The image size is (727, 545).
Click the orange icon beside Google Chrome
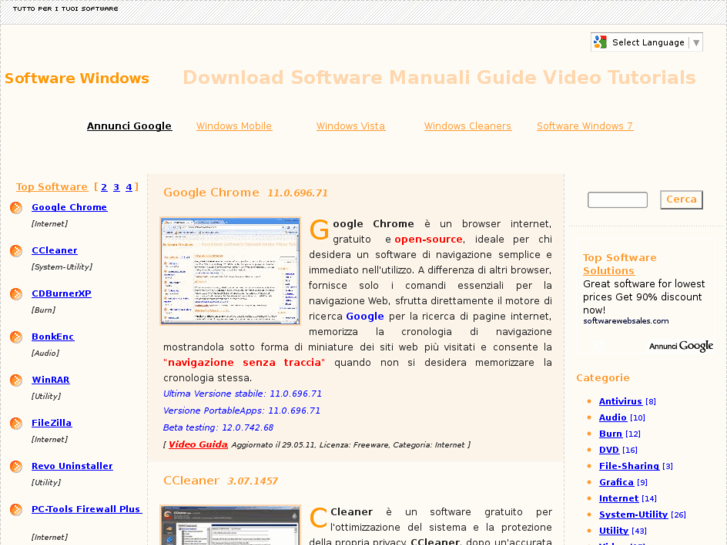[x=16, y=207]
